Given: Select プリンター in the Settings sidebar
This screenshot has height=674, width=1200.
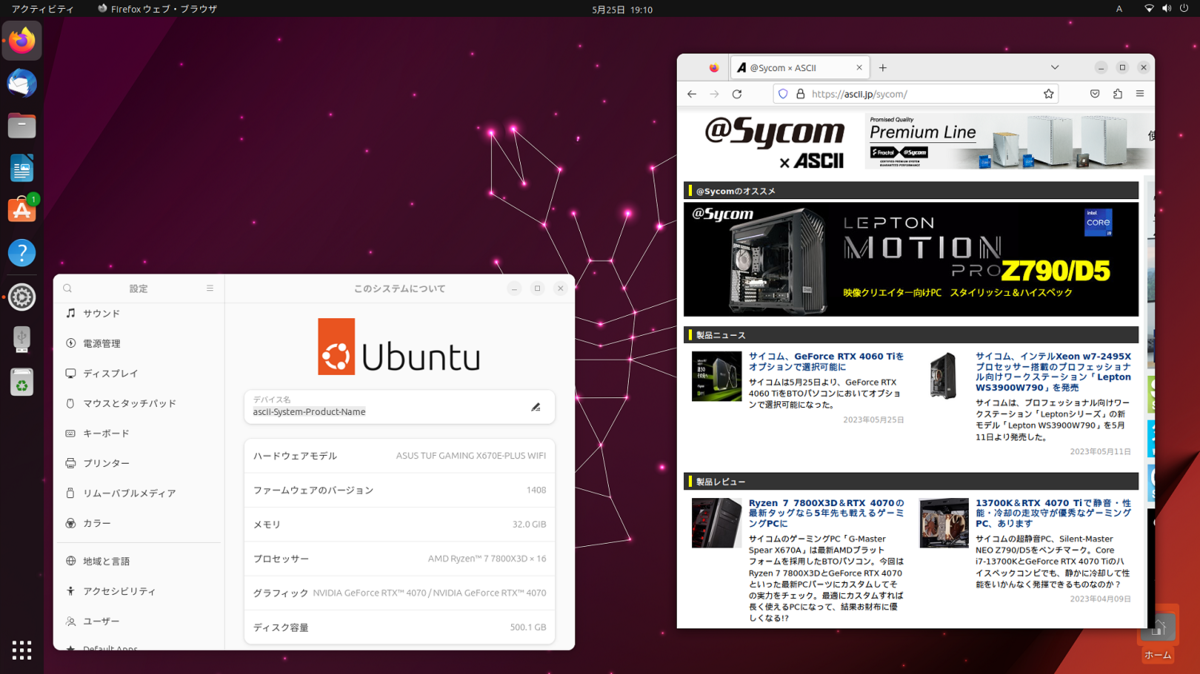Looking at the screenshot, I should pyautogui.click(x=139, y=463).
